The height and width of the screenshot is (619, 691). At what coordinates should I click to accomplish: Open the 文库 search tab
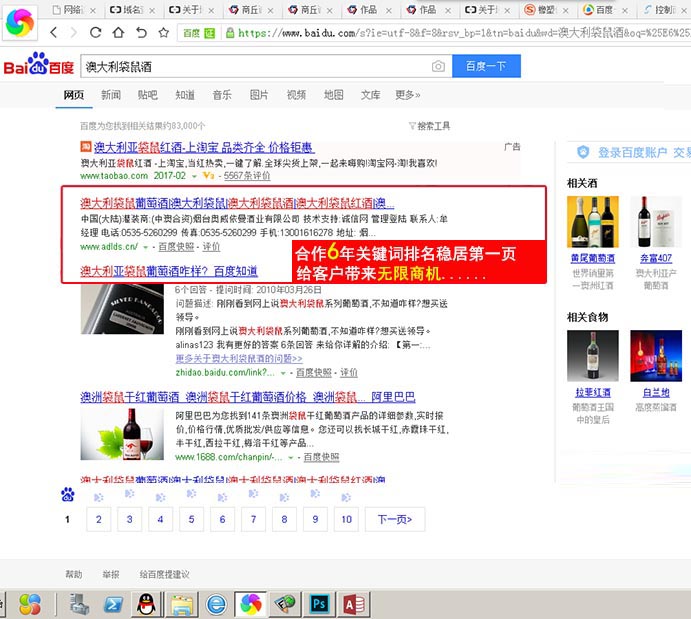click(x=370, y=95)
